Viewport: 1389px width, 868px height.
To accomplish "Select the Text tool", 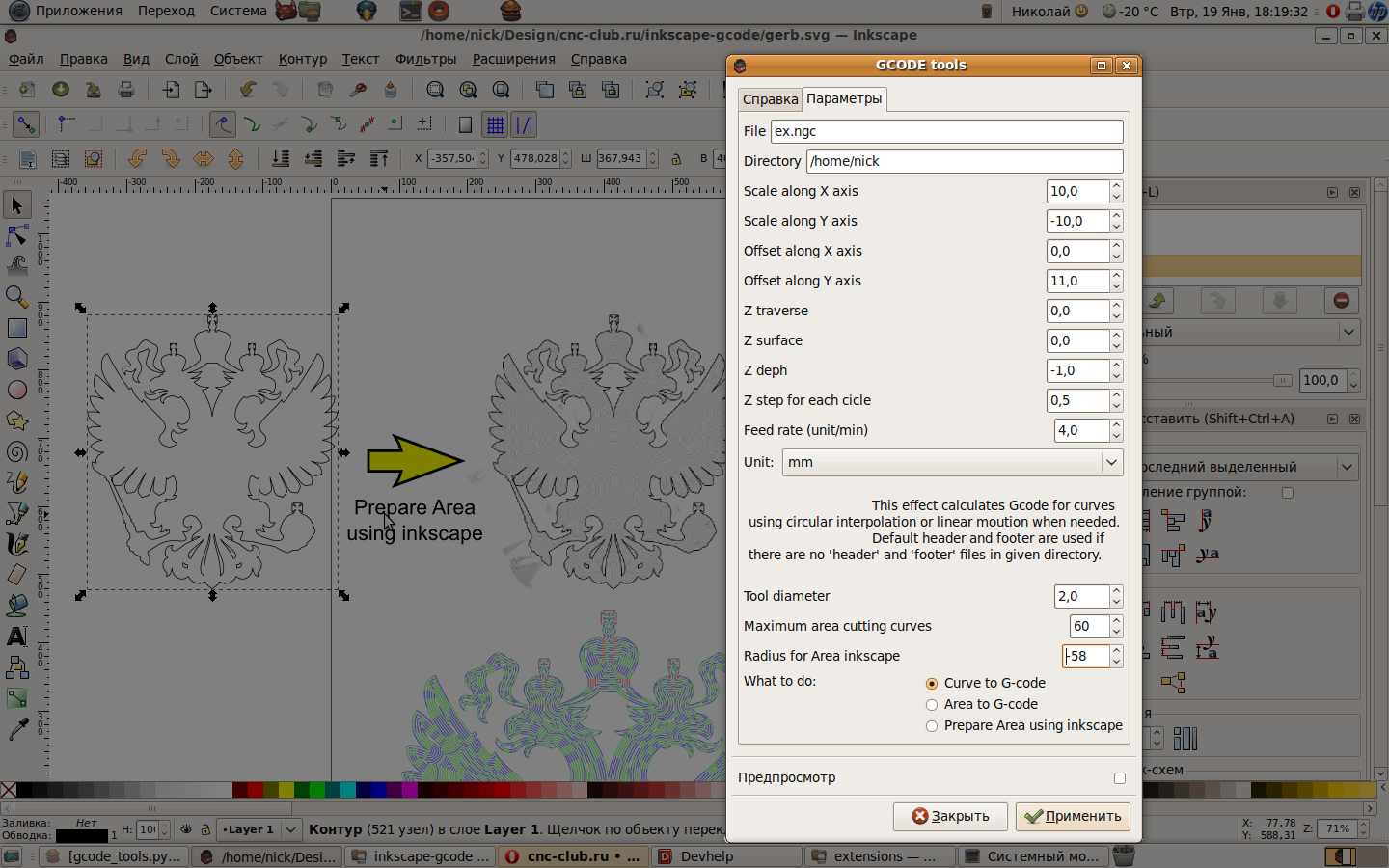I will (17, 637).
